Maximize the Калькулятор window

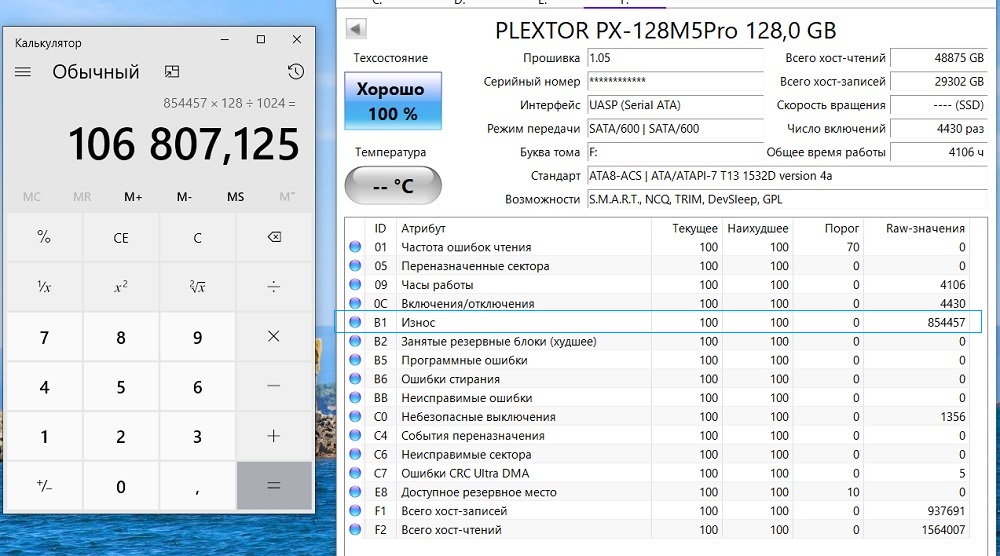(x=261, y=40)
